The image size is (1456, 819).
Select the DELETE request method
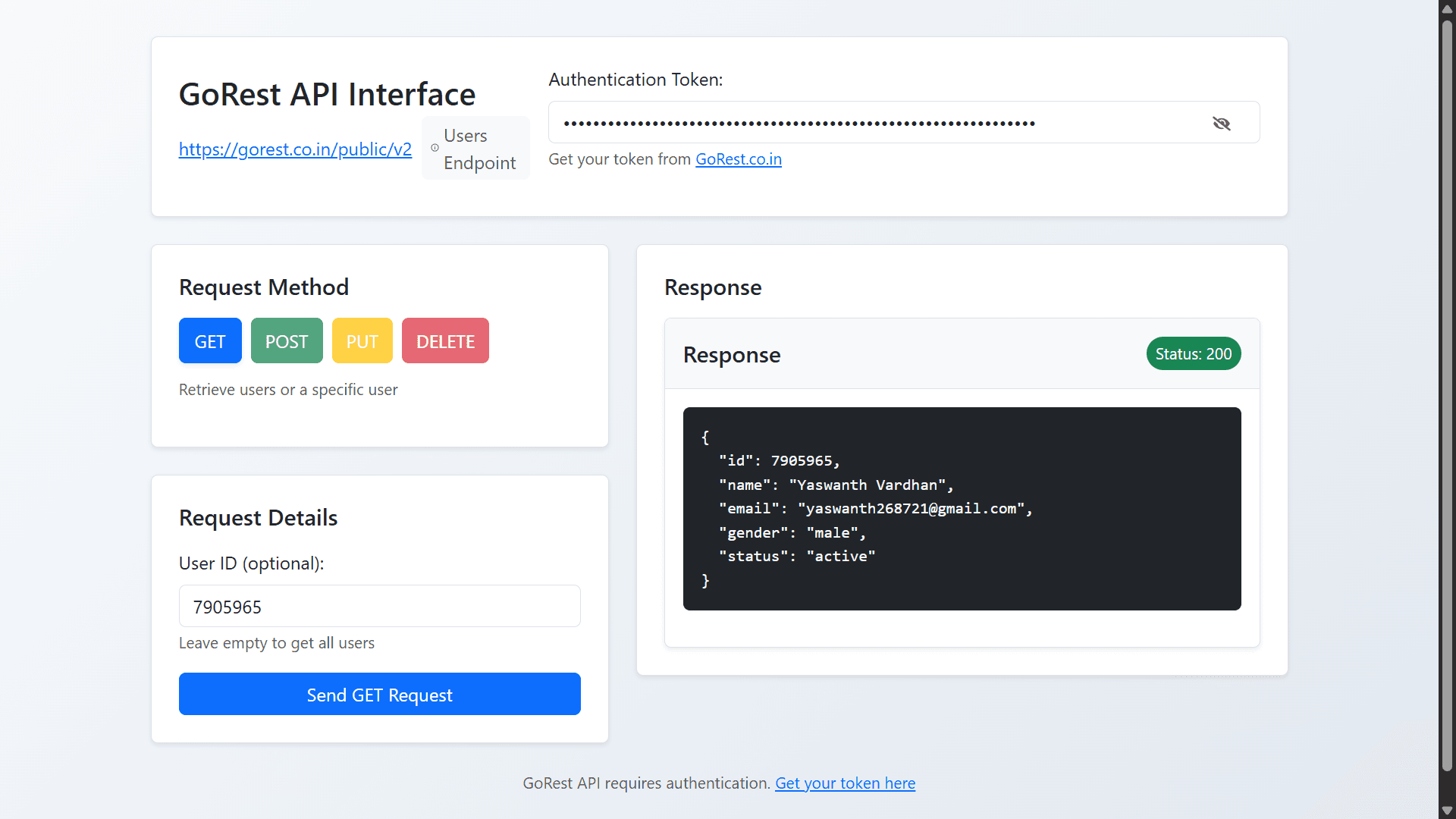444,340
